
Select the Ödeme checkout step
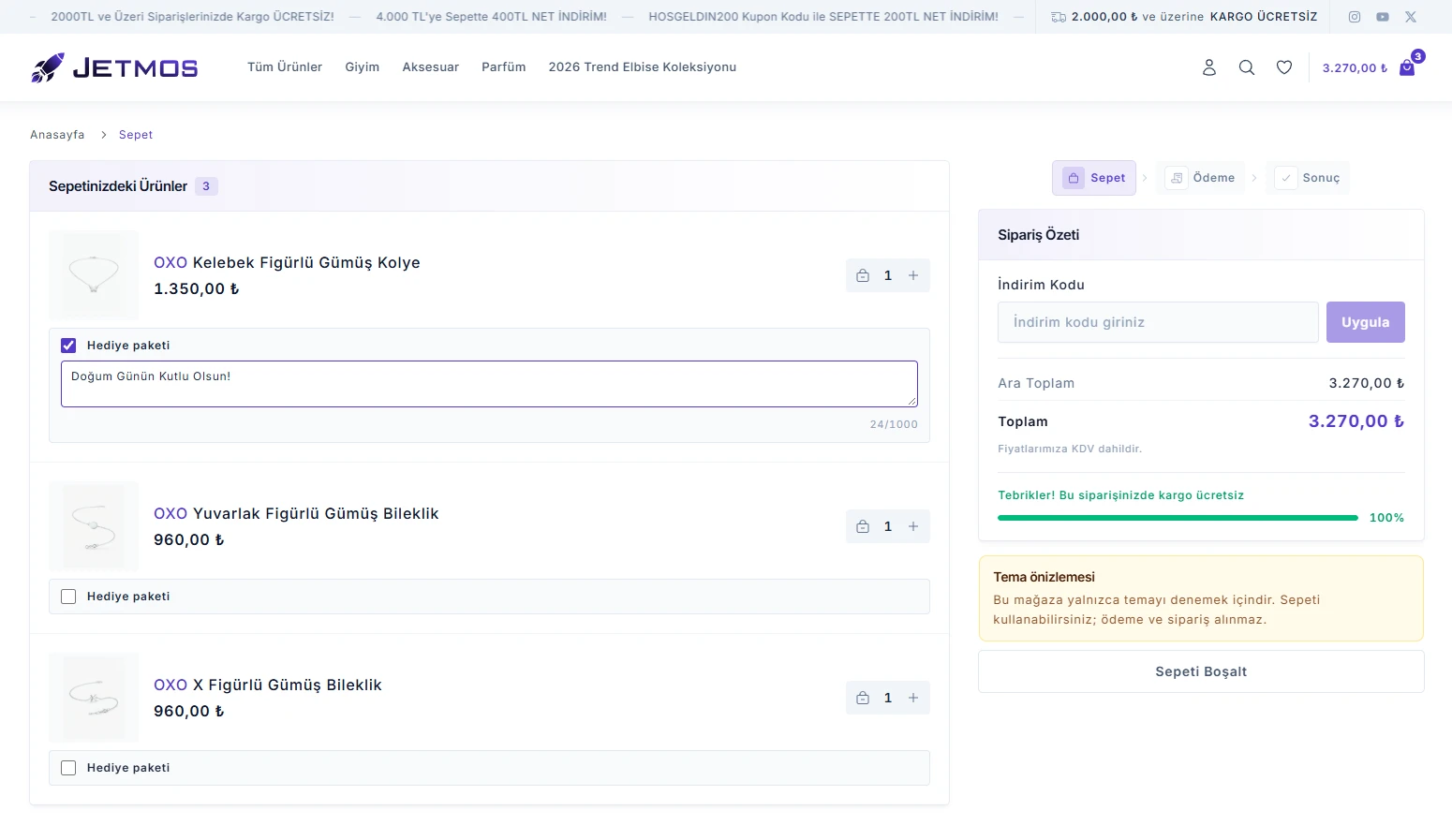click(1200, 178)
